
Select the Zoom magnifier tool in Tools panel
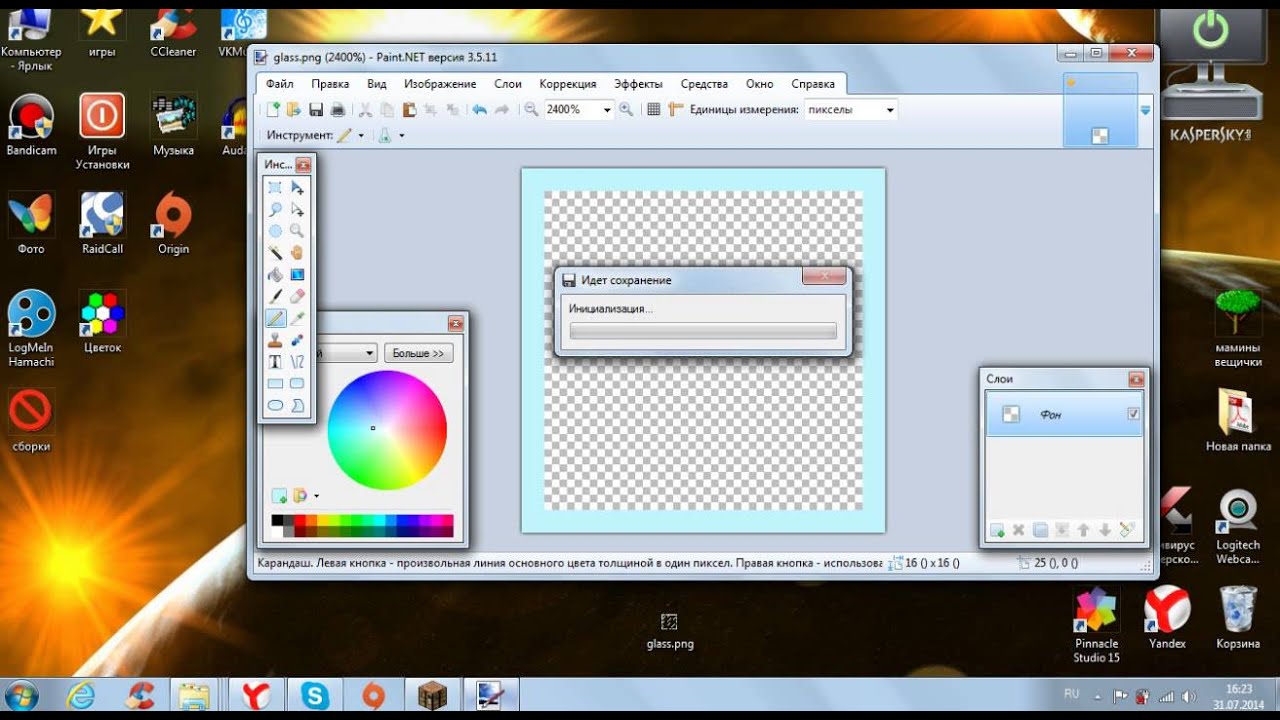pos(297,231)
